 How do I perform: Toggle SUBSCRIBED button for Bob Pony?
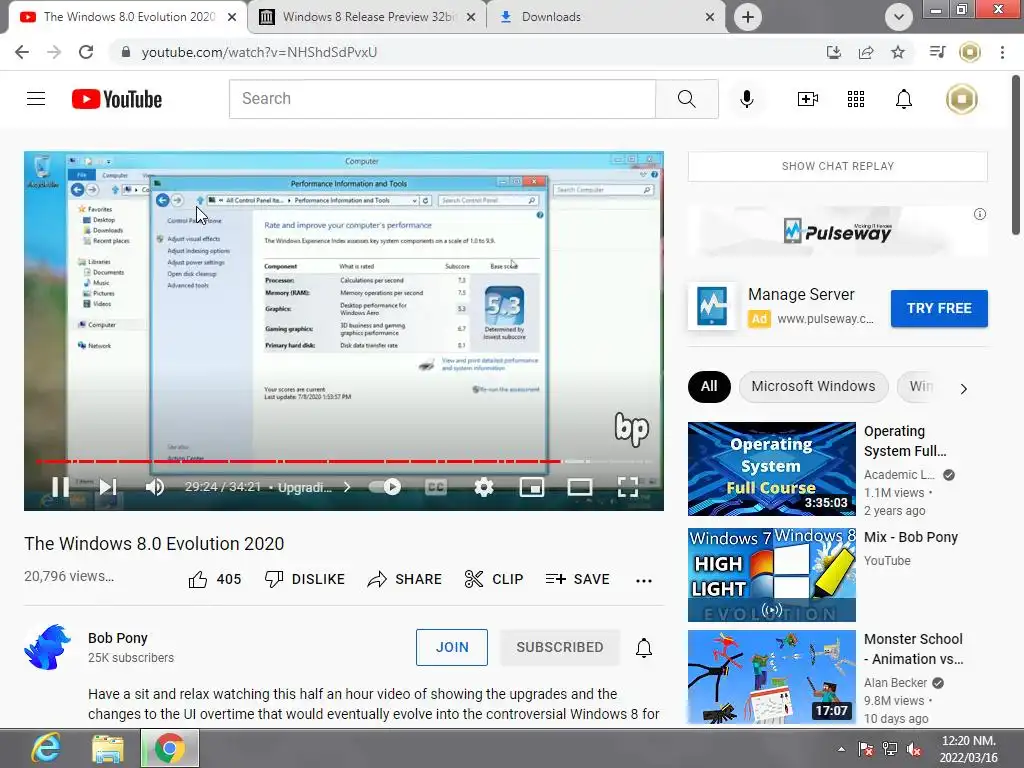tap(560, 647)
